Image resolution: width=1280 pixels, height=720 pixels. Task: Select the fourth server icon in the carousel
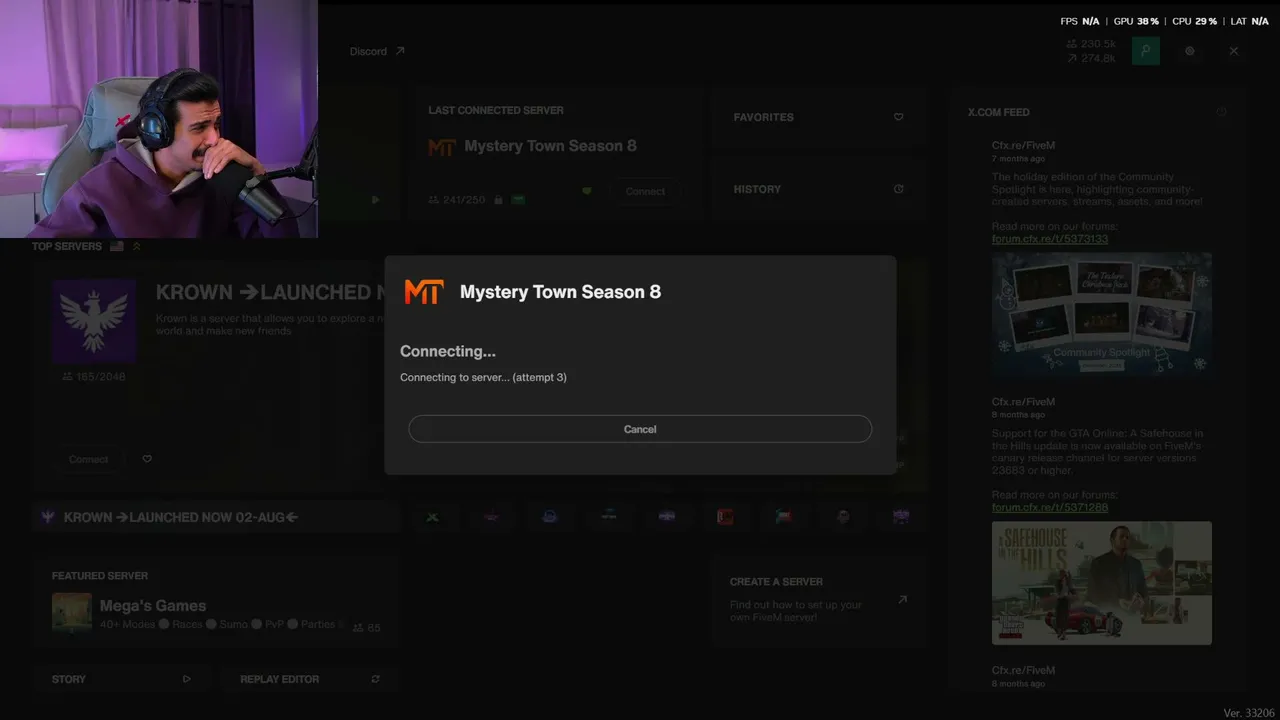pyautogui.click(x=608, y=517)
